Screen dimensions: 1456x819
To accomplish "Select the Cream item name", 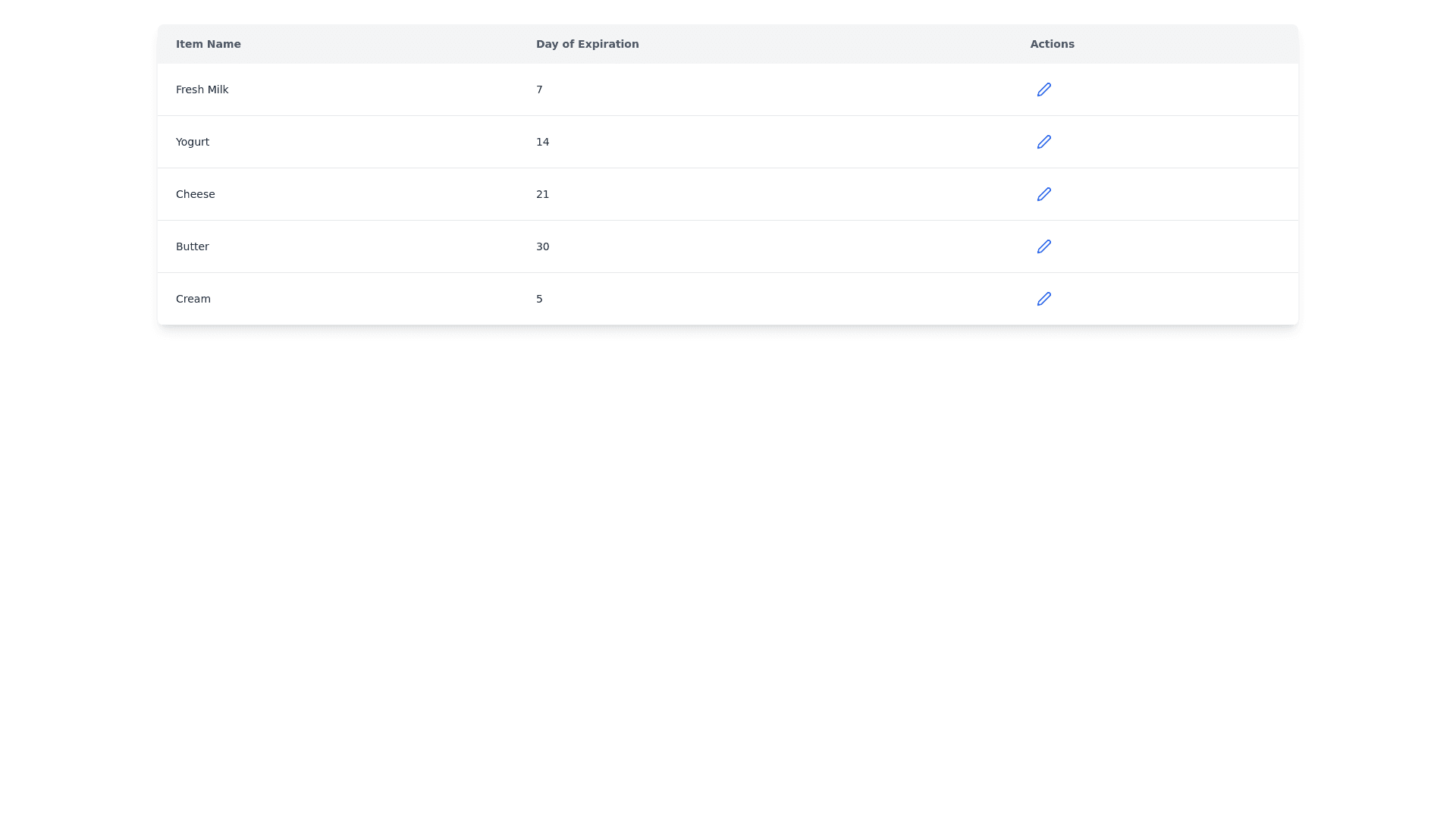I will click(x=193, y=299).
